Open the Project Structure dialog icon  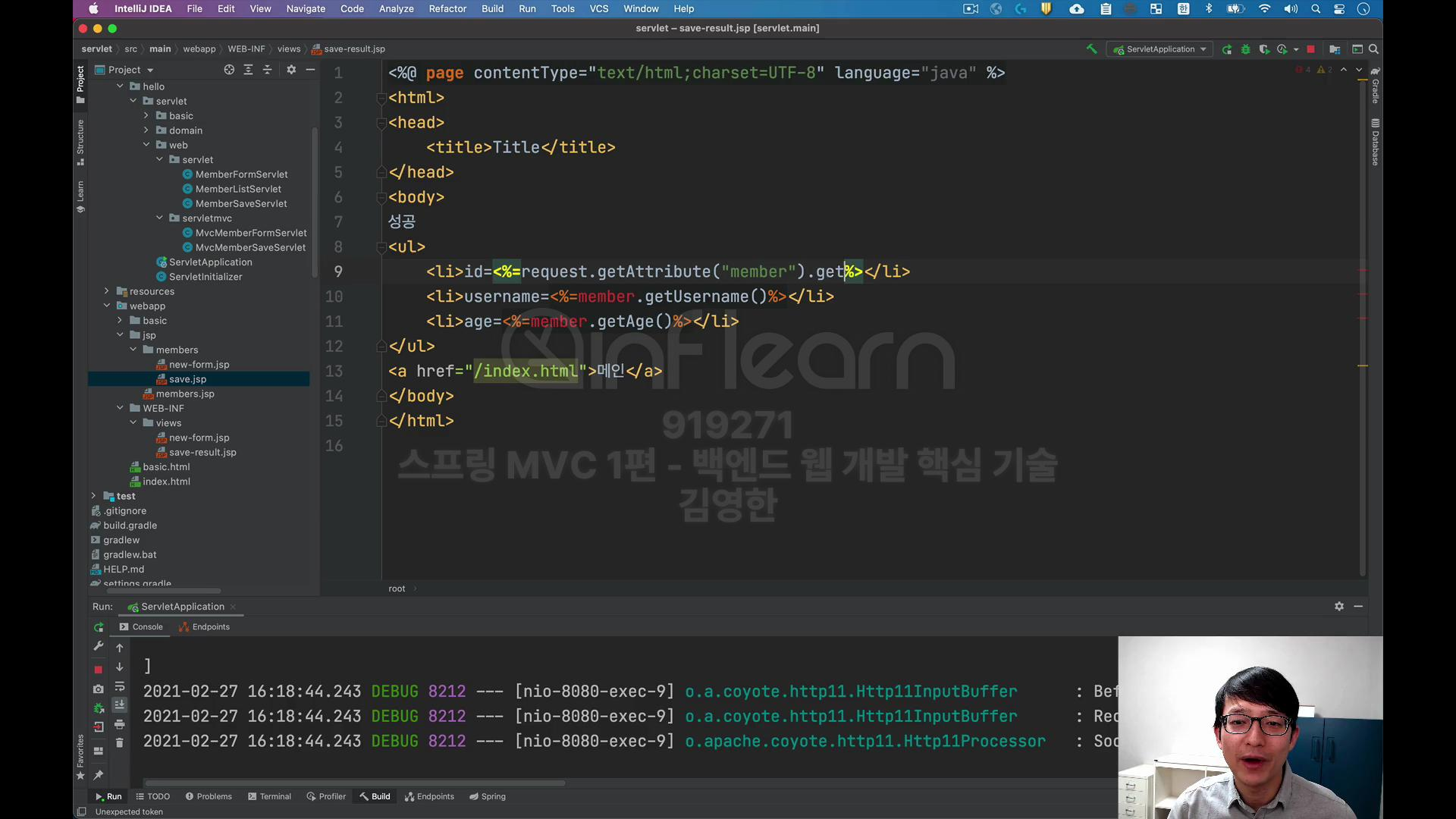(x=1335, y=49)
